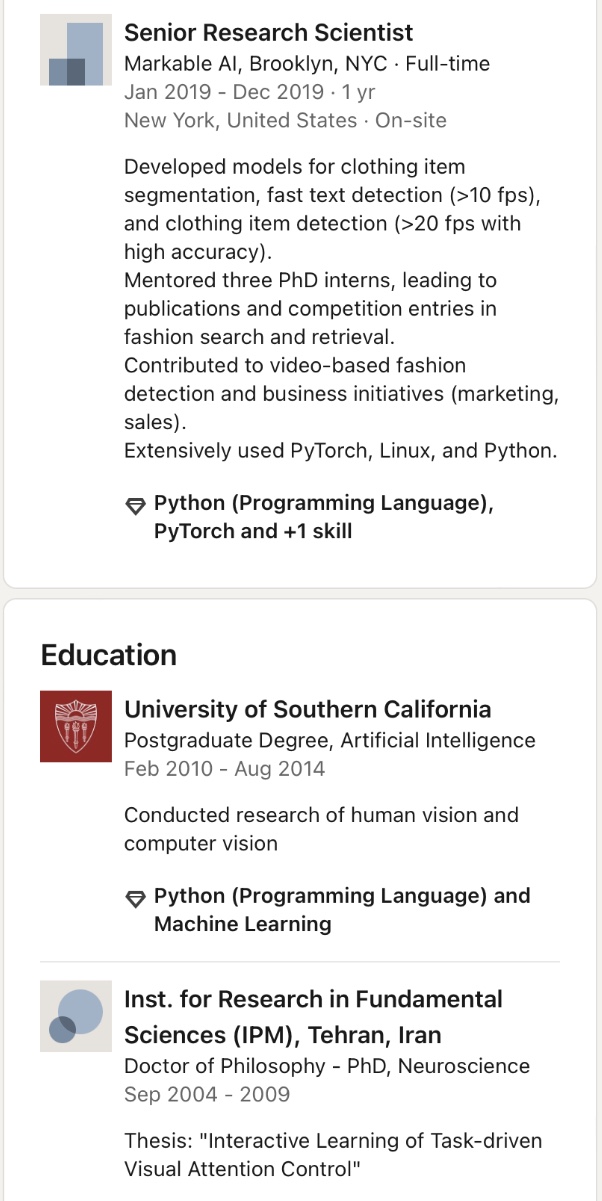The image size is (602, 1201).
Task: Open University of Southern California school page
Action: point(307,710)
